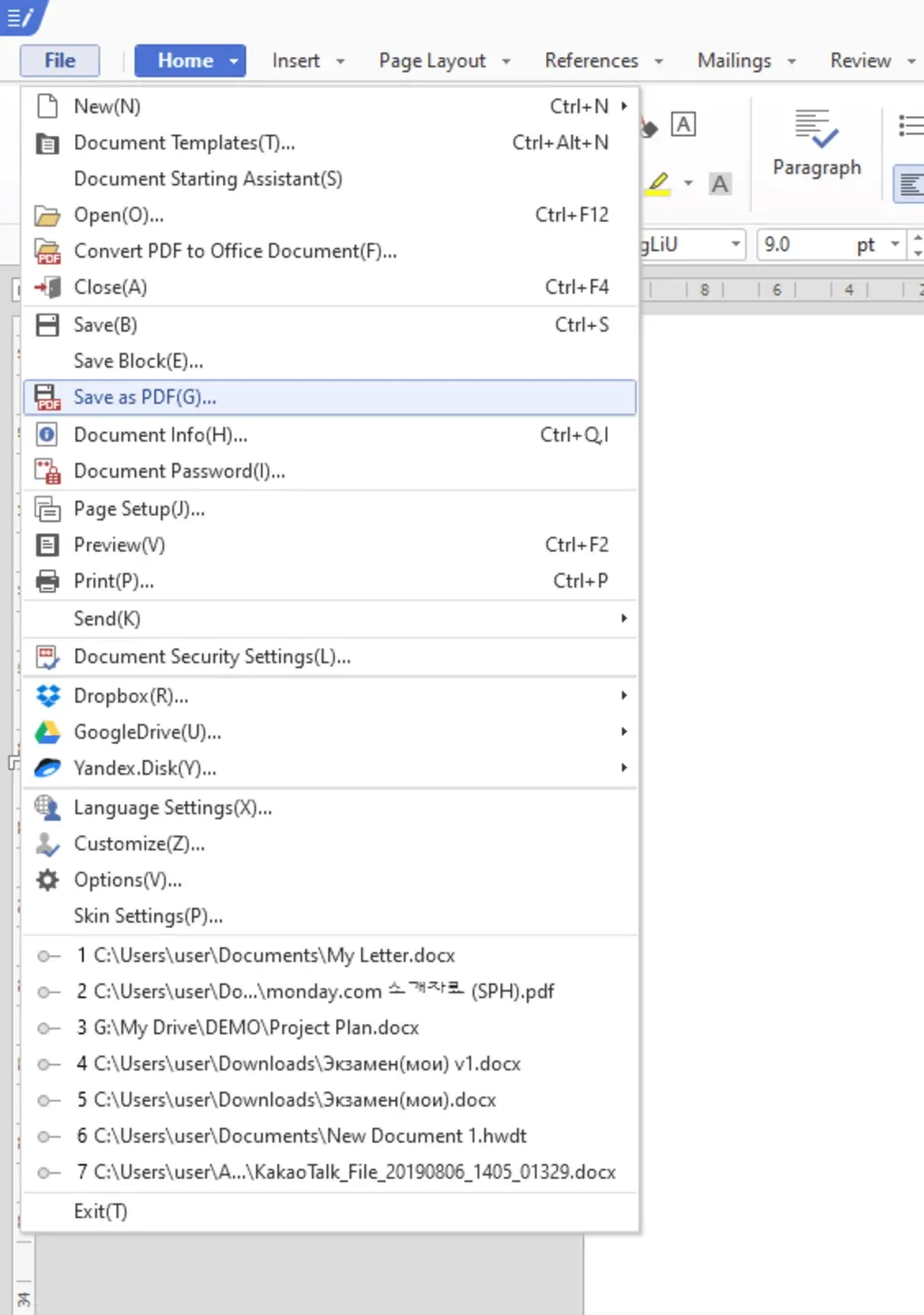This screenshot has height=1315, width=924.
Task: Click the Document Password lock icon
Action: point(47,471)
